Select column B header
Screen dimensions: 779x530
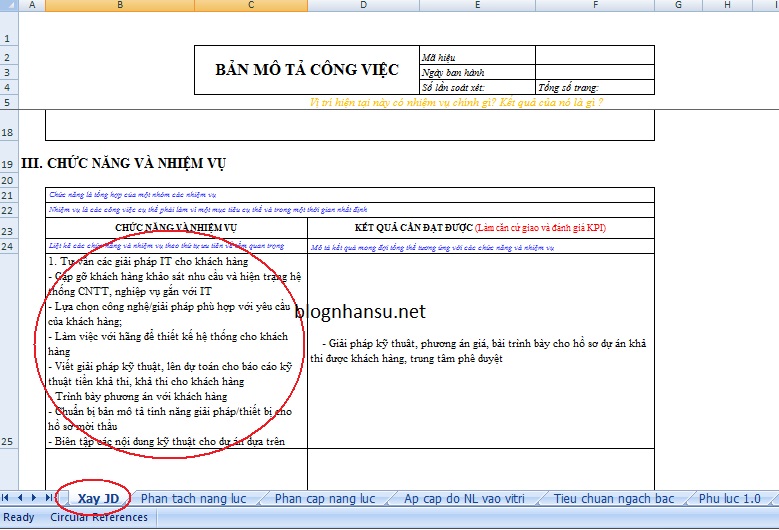pyautogui.click(x=120, y=6)
